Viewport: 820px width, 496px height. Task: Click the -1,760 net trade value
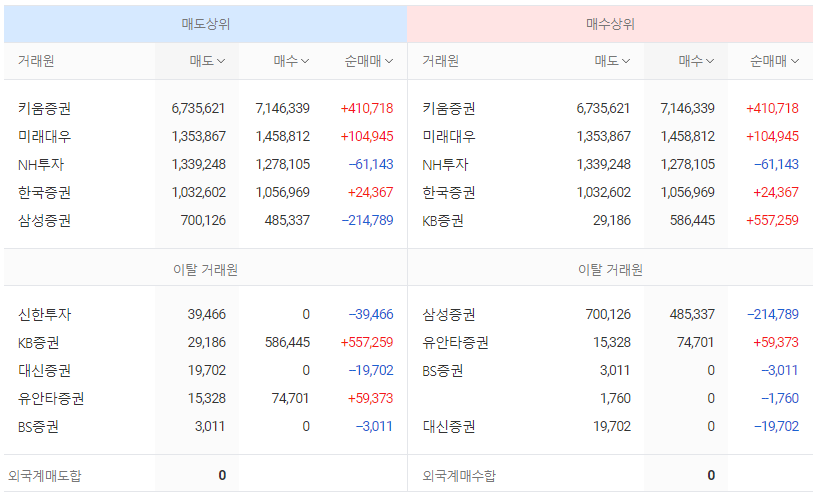pos(780,399)
